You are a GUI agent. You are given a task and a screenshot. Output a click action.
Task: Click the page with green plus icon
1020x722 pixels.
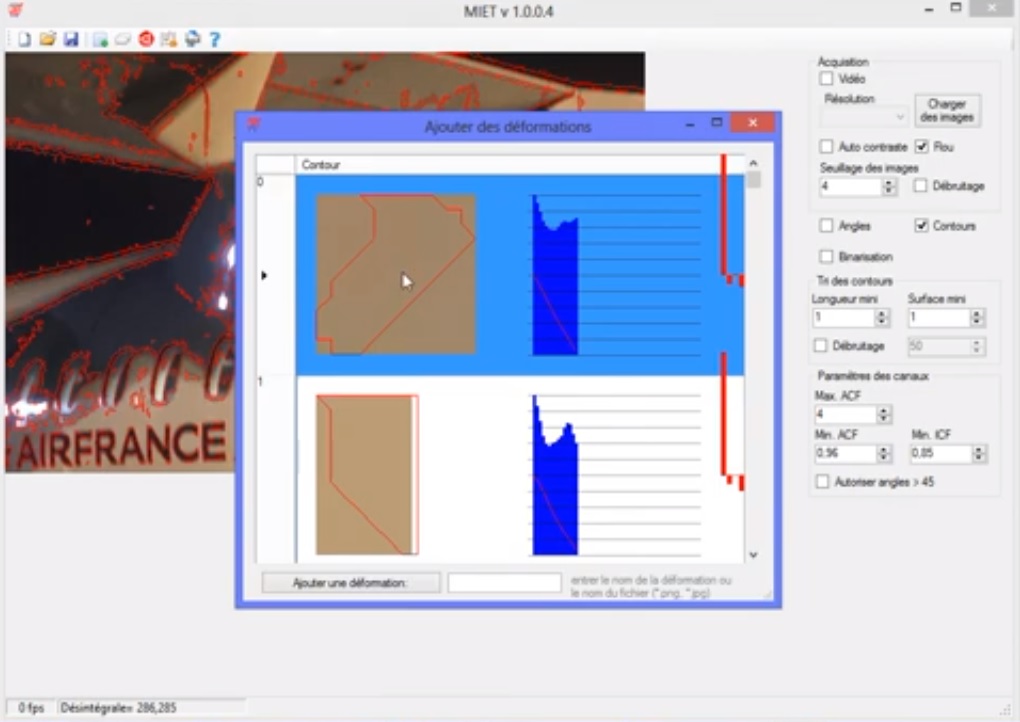[100, 39]
